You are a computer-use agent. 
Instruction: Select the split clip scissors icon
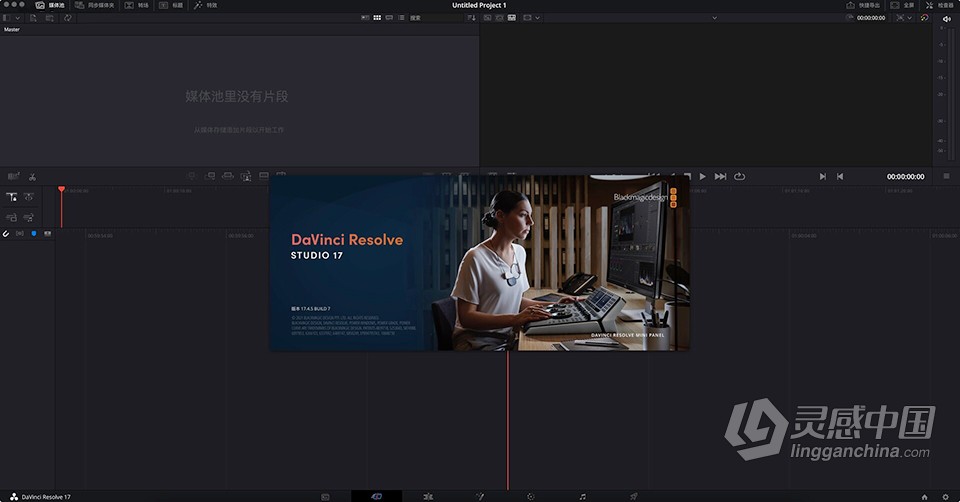32,177
